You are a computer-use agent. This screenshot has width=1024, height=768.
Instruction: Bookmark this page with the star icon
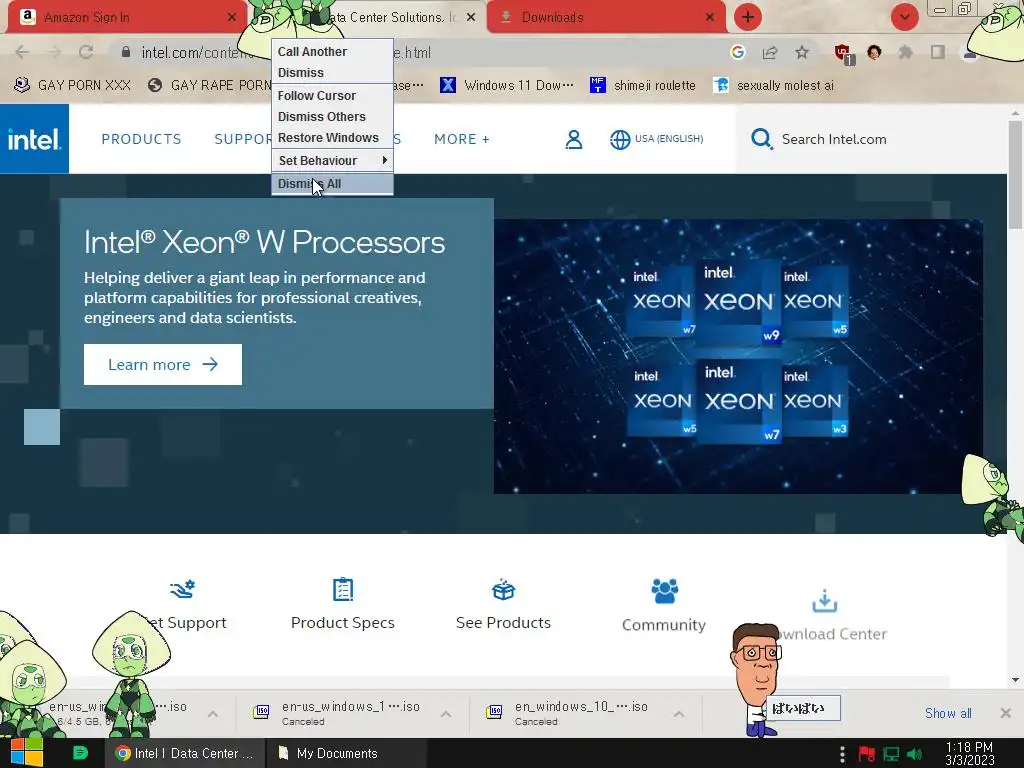[x=802, y=52]
